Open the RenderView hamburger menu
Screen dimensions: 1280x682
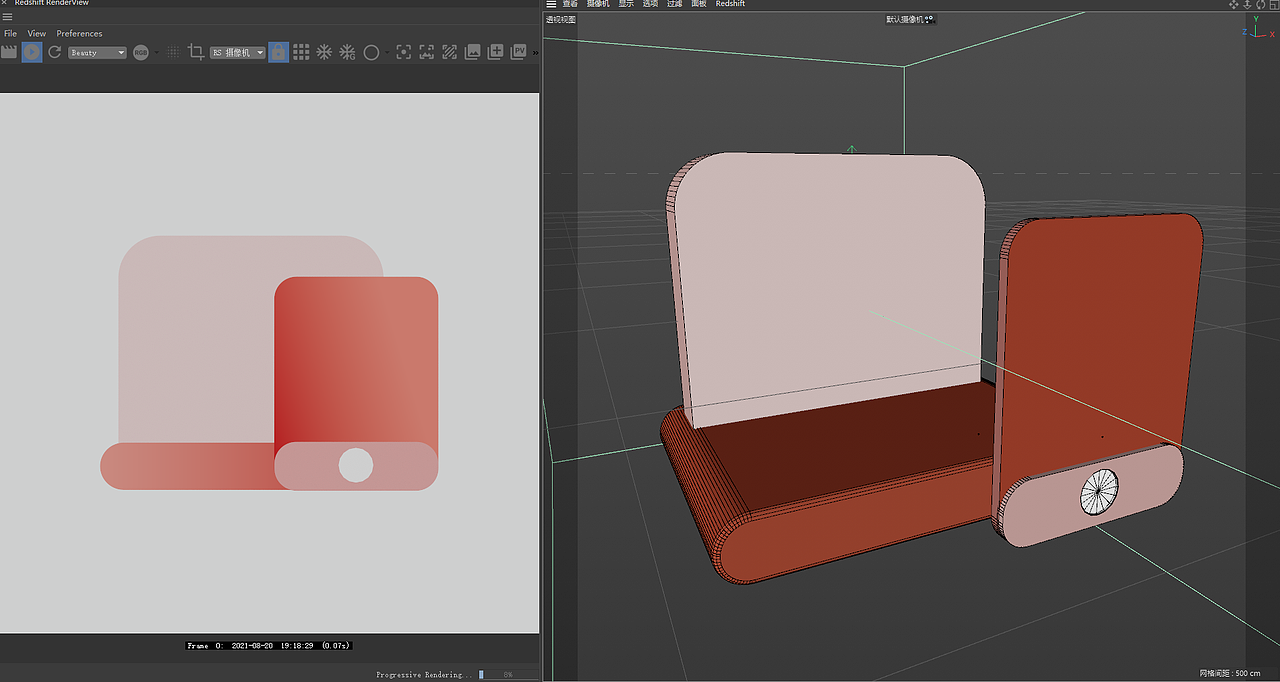(x=7, y=17)
